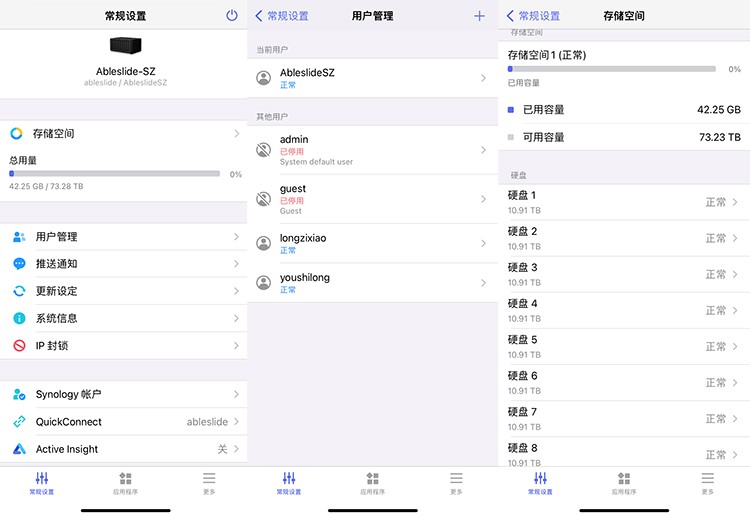
Task: Tap the 总用量 usage progress bar
Action: point(114,174)
